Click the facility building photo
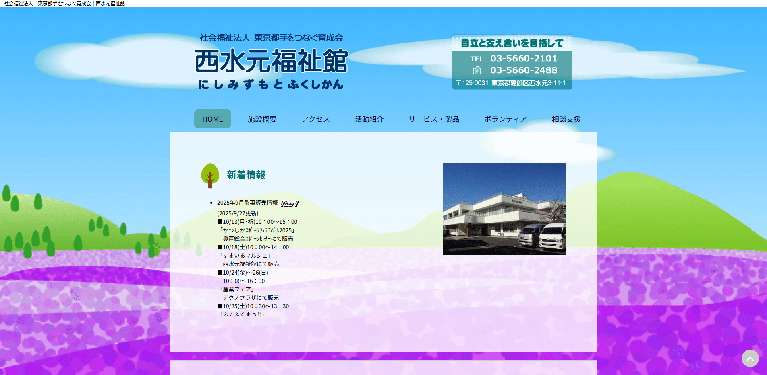The width and height of the screenshot is (767, 375). (x=504, y=209)
